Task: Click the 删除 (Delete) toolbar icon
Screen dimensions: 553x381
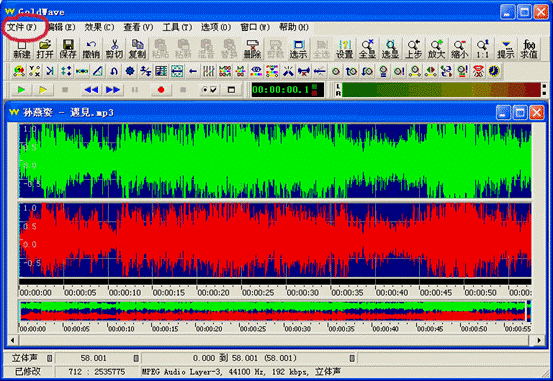Action: [x=253, y=49]
